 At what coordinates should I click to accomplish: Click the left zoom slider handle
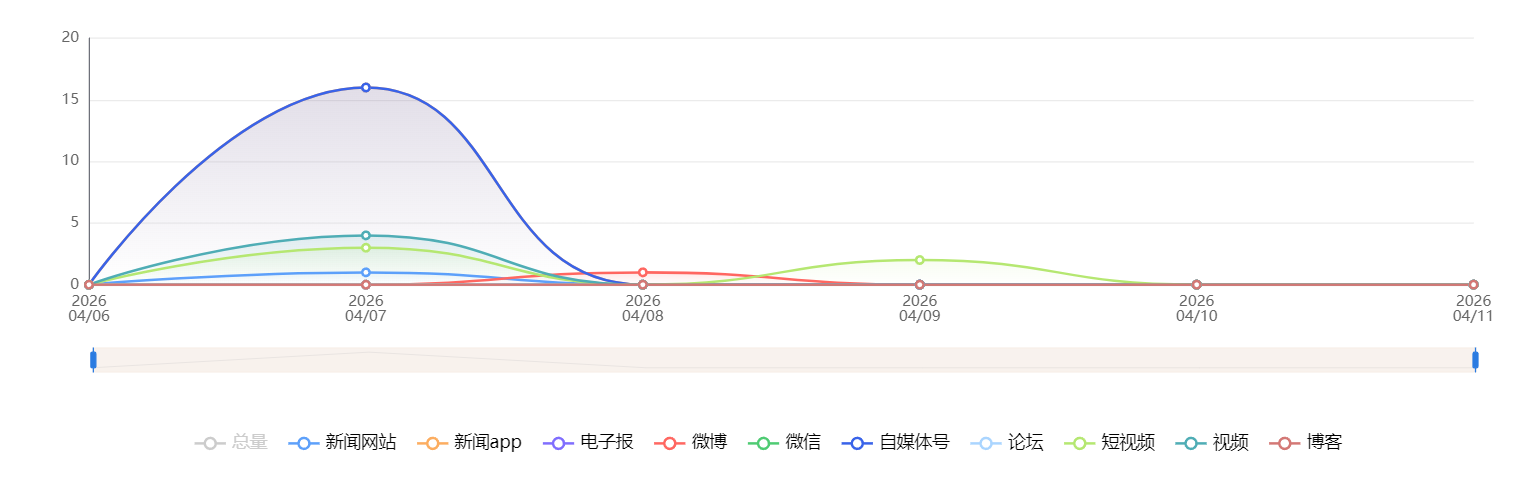coord(93,360)
